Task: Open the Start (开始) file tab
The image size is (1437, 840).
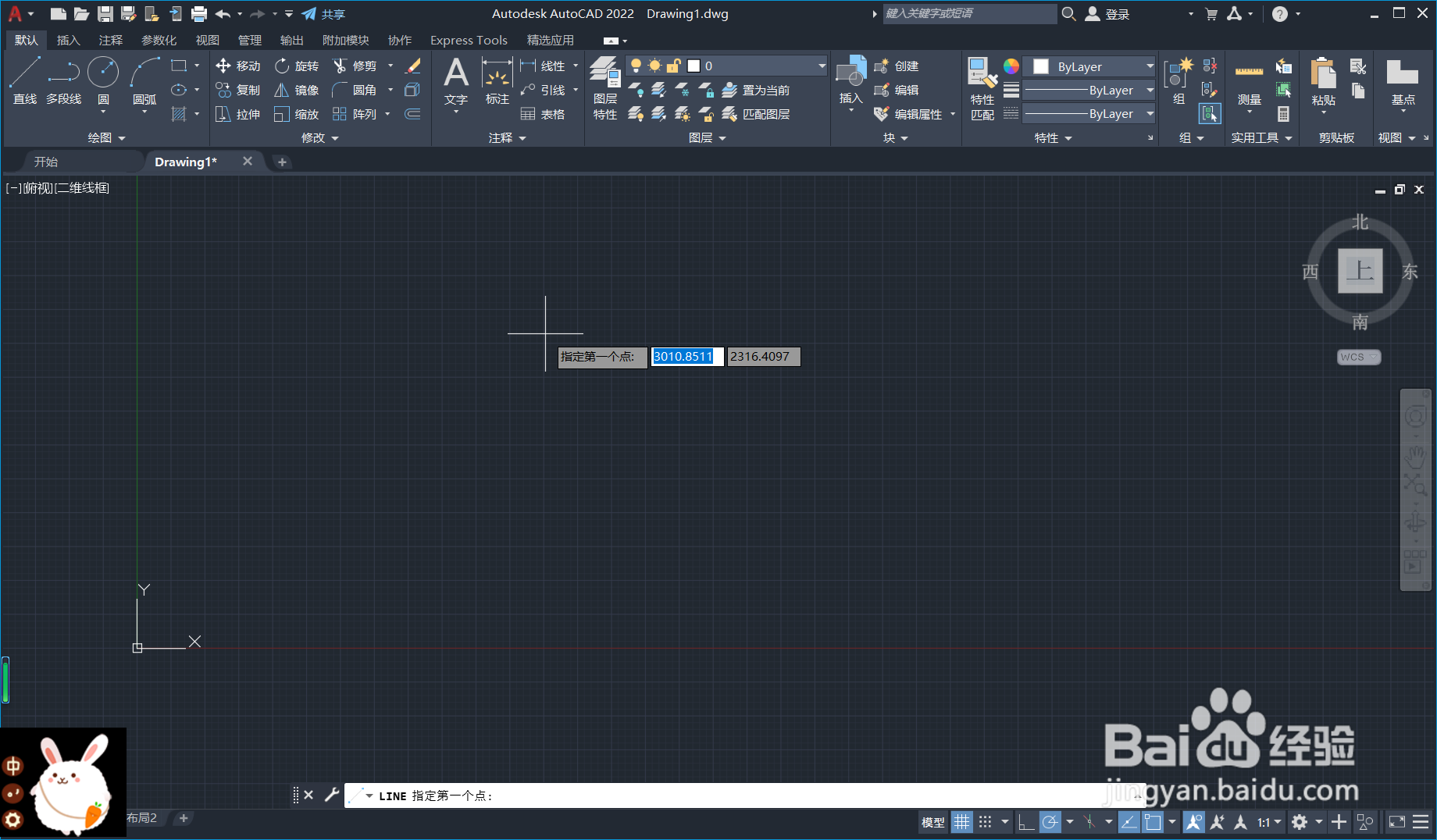Action: point(47,162)
